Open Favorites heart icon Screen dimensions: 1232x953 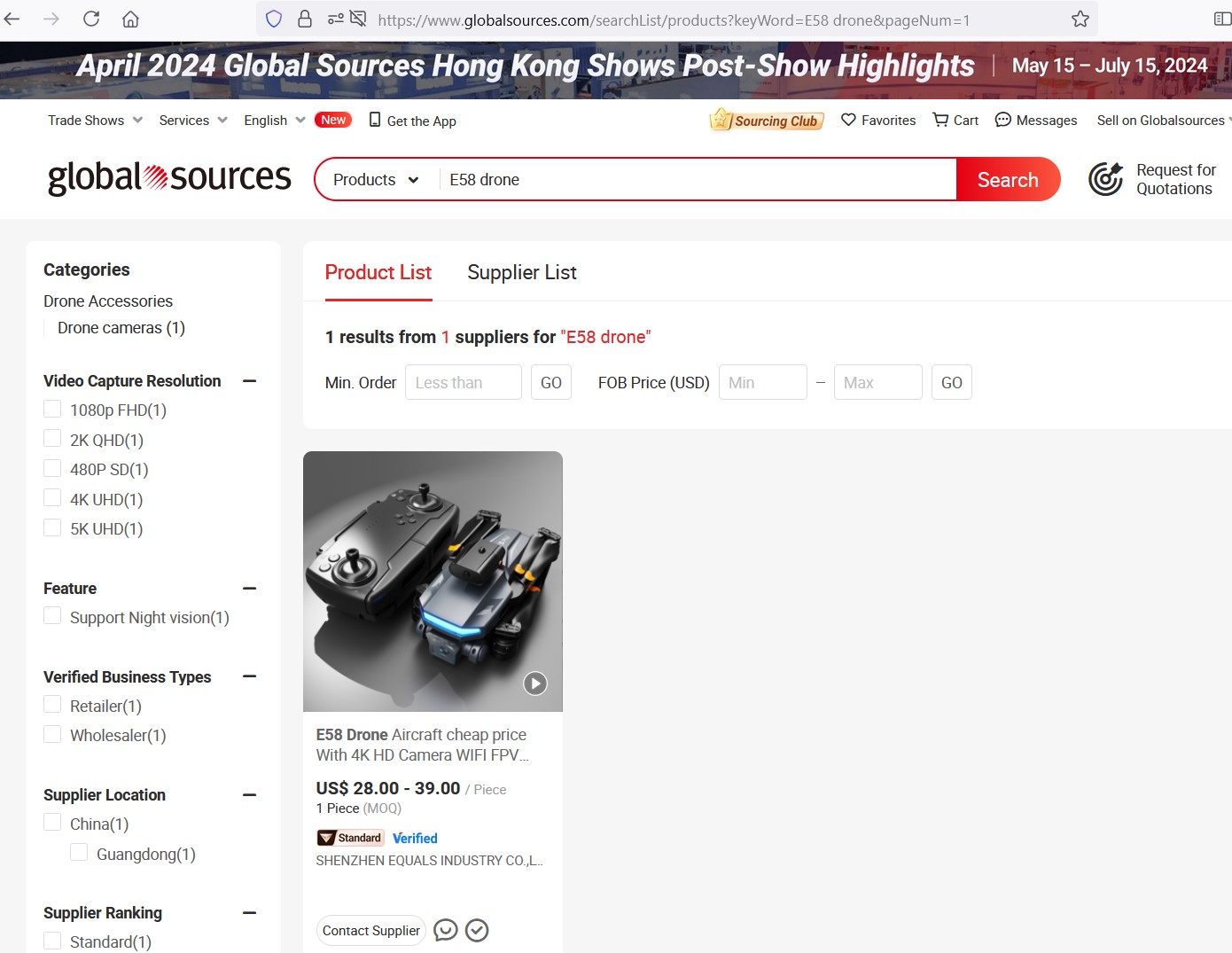coord(848,120)
